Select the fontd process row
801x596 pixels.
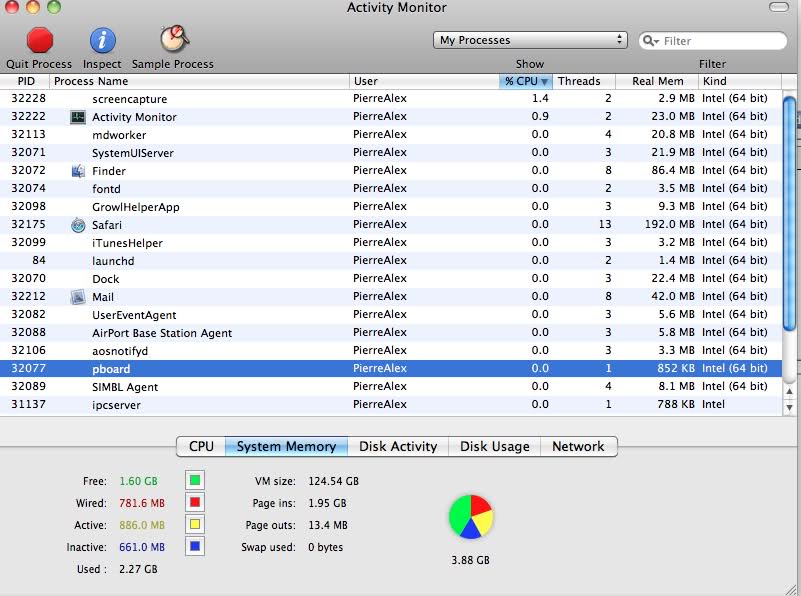[x=391, y=188]
